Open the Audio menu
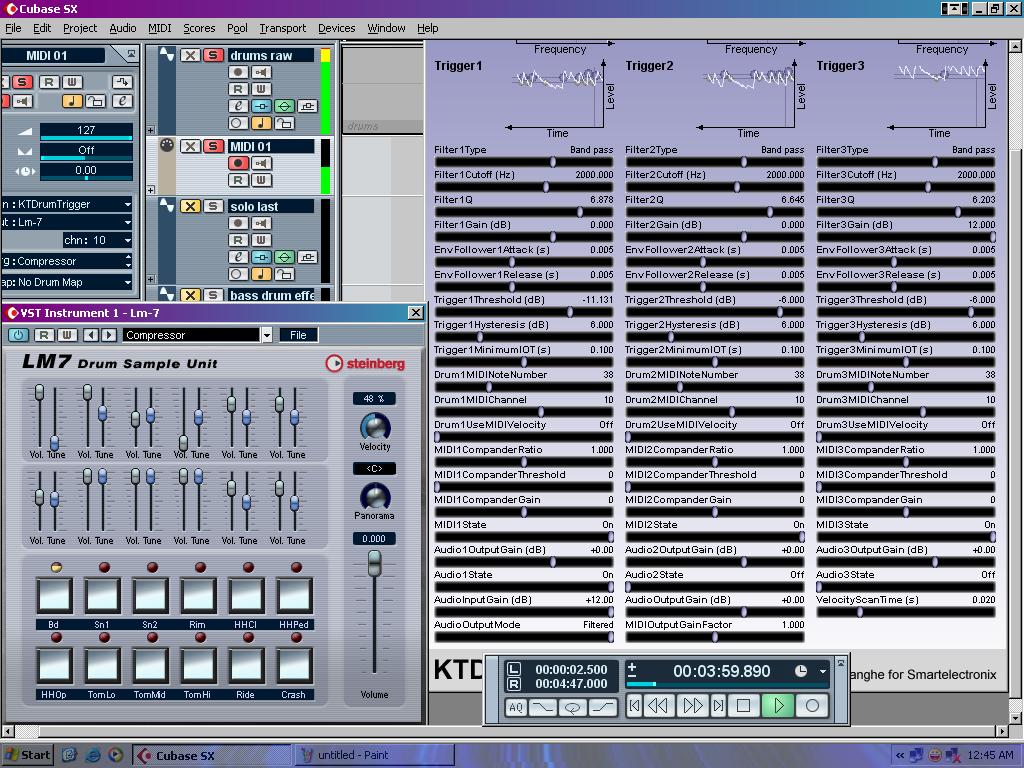The height and width of the screenshot is (768, 1024). pyautogui.click(x=123, y=28)
